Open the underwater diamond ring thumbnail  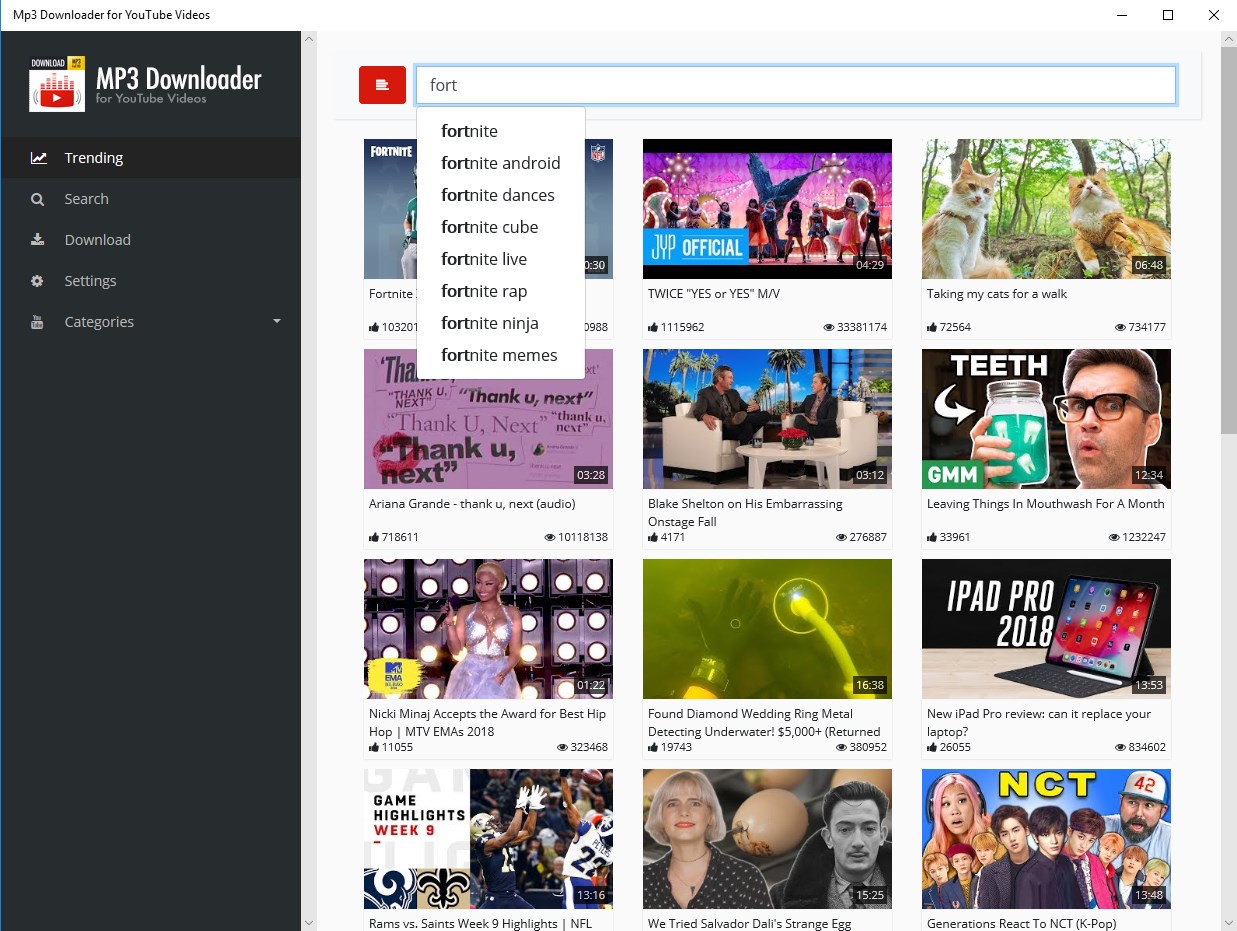(x=767, y=629)
